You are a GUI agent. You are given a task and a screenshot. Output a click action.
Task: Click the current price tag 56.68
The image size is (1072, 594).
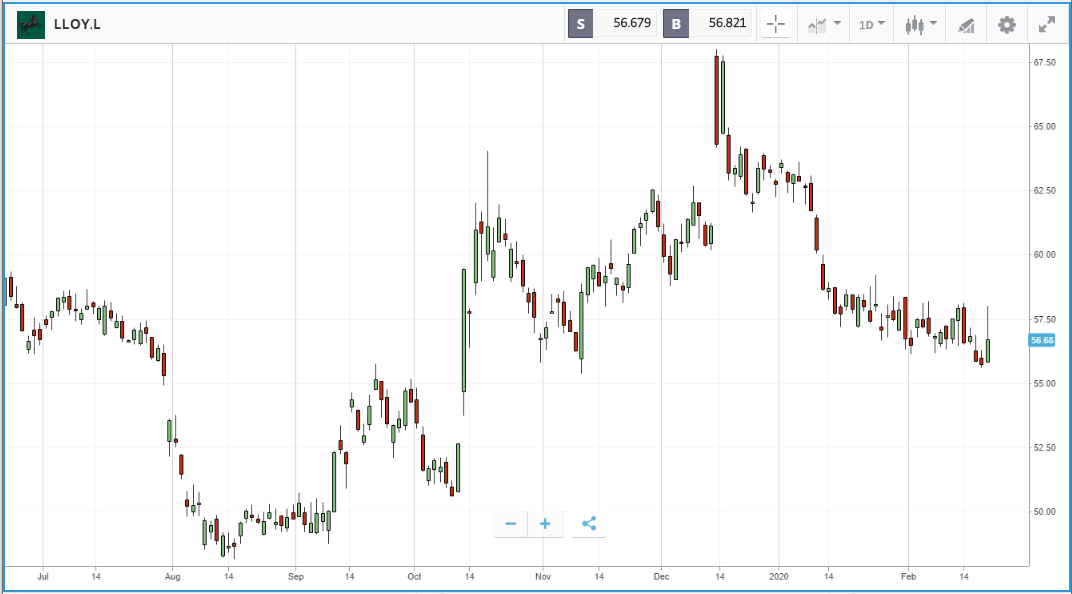pyautogui.click(x=1042, y=340)
